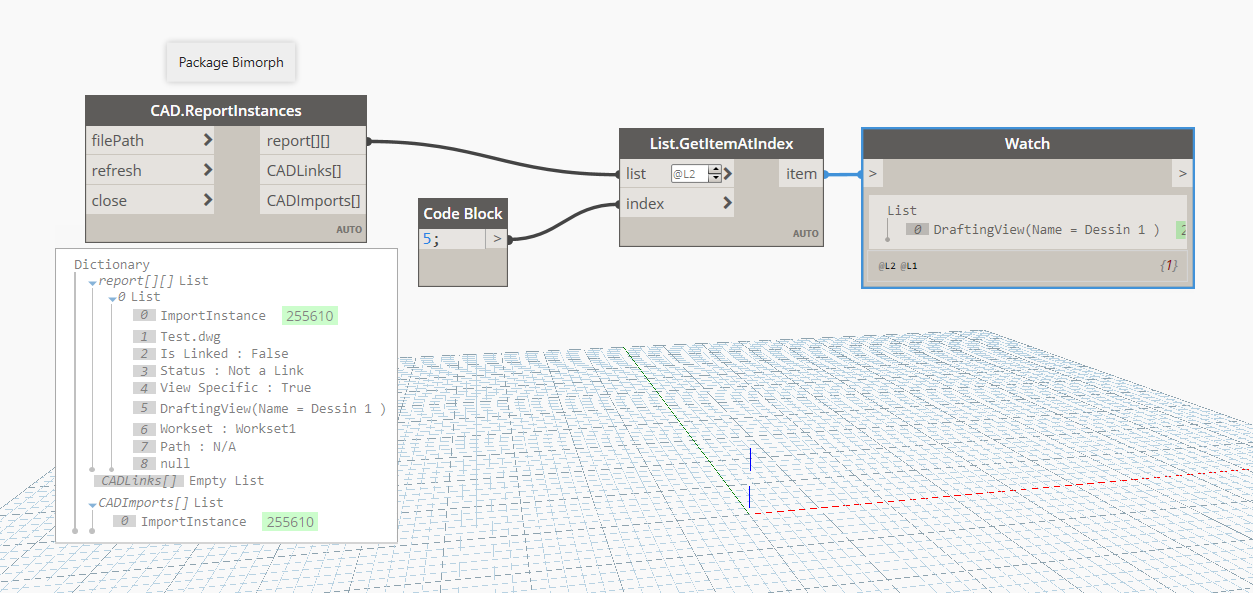Click the close input port arrow
This screenshot has width=1253, height=593.
[208, 201]
